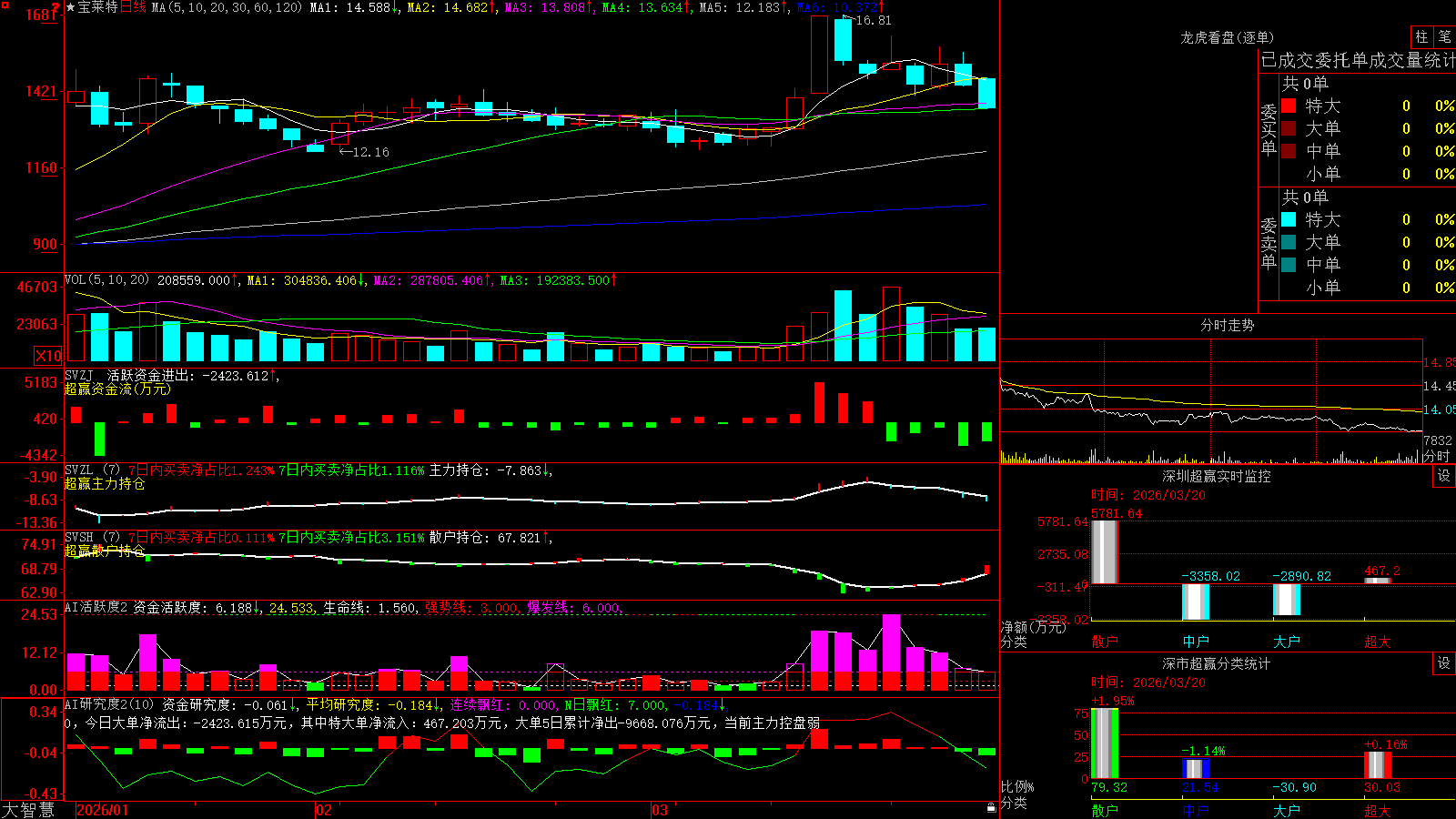Click the 2026/01 date marker on the time axis
This screenshot has height=819, width=1456.
(x=103, y=810)
